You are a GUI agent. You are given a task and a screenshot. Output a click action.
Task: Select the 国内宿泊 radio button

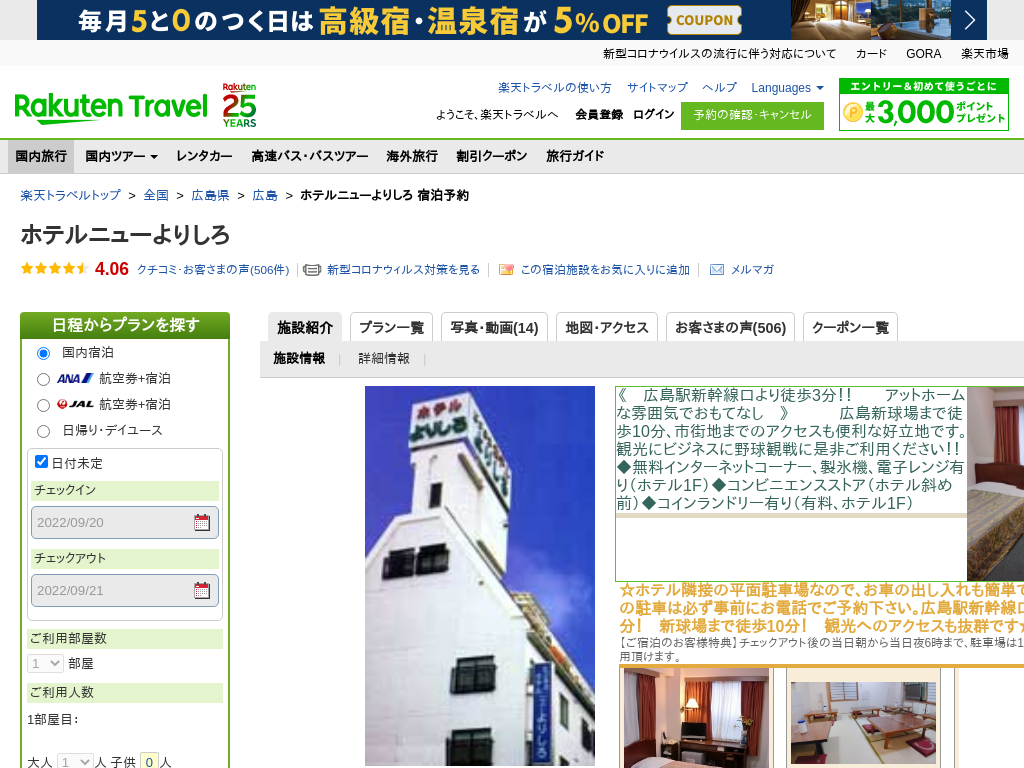(x=43, y=353)
